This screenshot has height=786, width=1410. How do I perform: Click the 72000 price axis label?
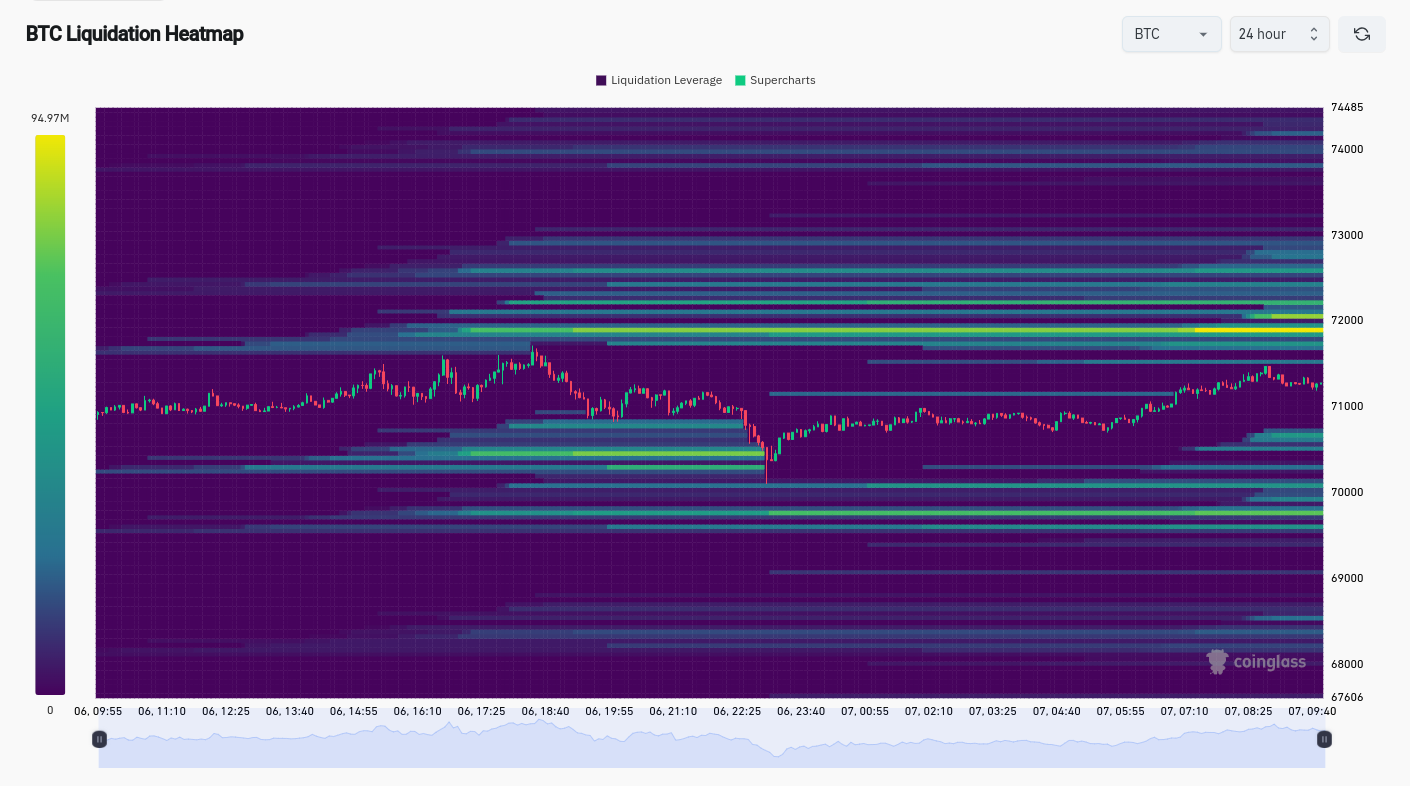[1347, 320]
